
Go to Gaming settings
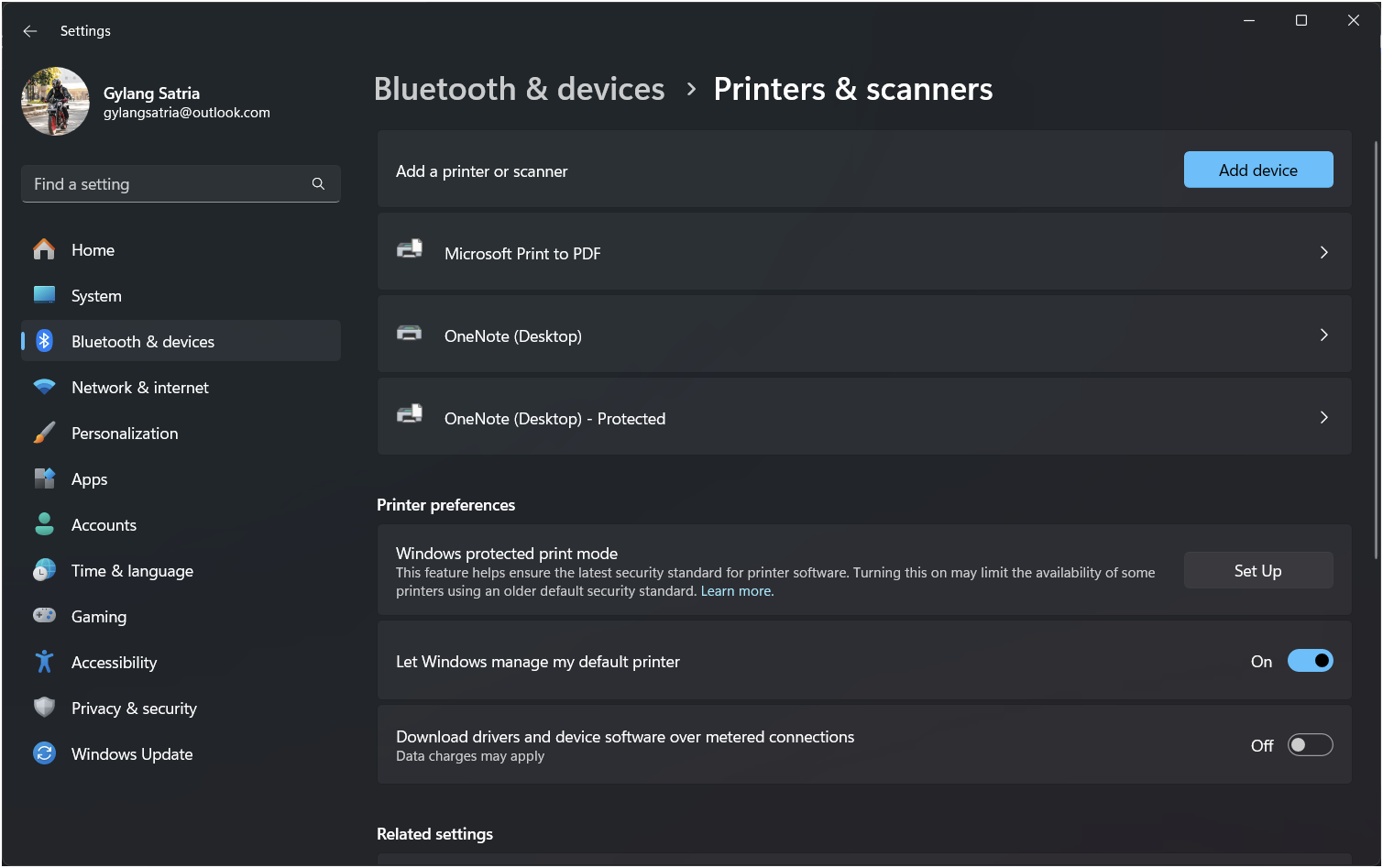[x=181, y=616]
